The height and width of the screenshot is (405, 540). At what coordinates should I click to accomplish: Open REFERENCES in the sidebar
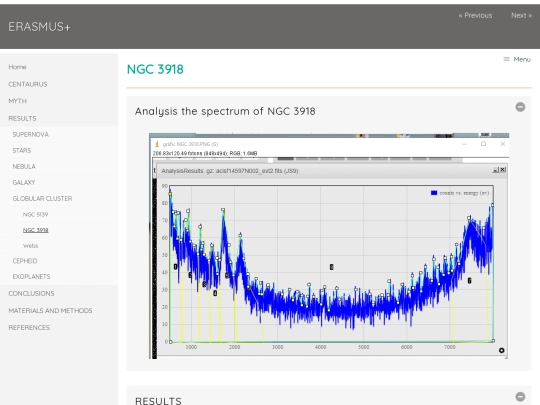click(x=29, y=328)
